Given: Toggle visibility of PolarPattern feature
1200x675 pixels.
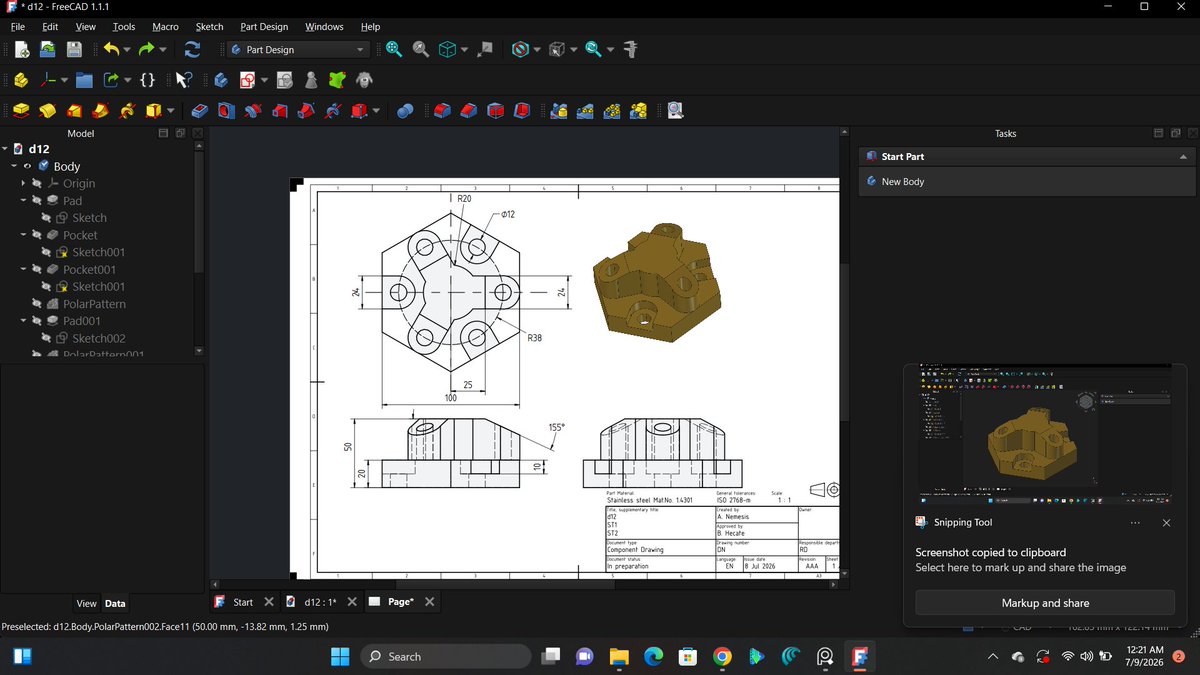Looking at the screenshot, I should [37, 304].
